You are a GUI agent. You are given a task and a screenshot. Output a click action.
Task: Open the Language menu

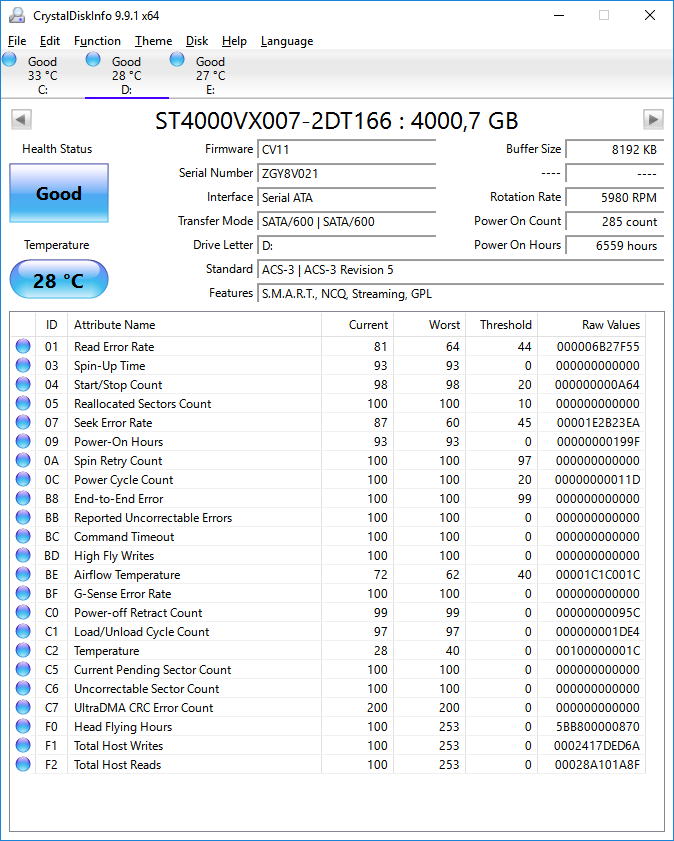[287, 41]
